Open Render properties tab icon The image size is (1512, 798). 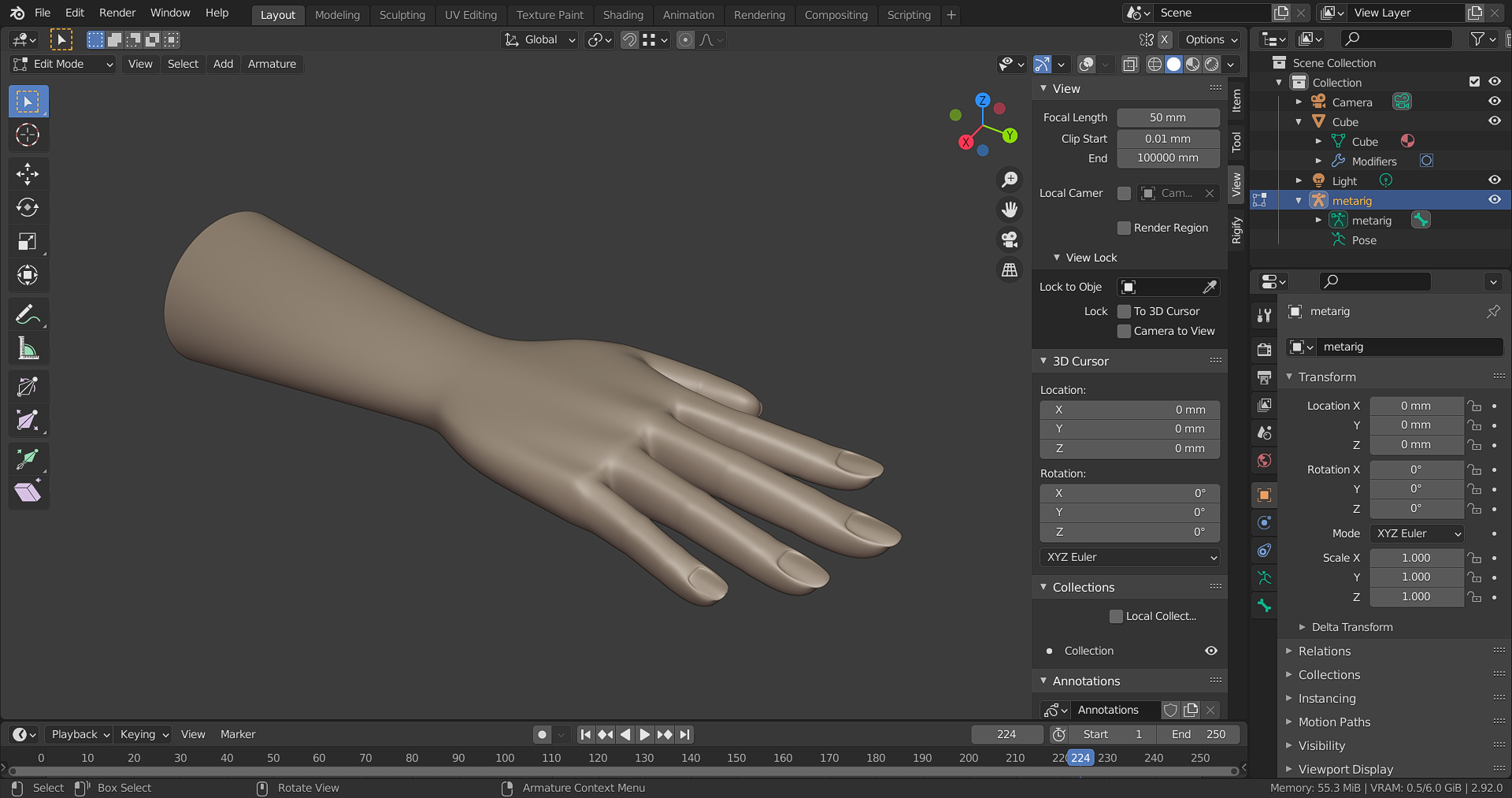coord(1265,349)
